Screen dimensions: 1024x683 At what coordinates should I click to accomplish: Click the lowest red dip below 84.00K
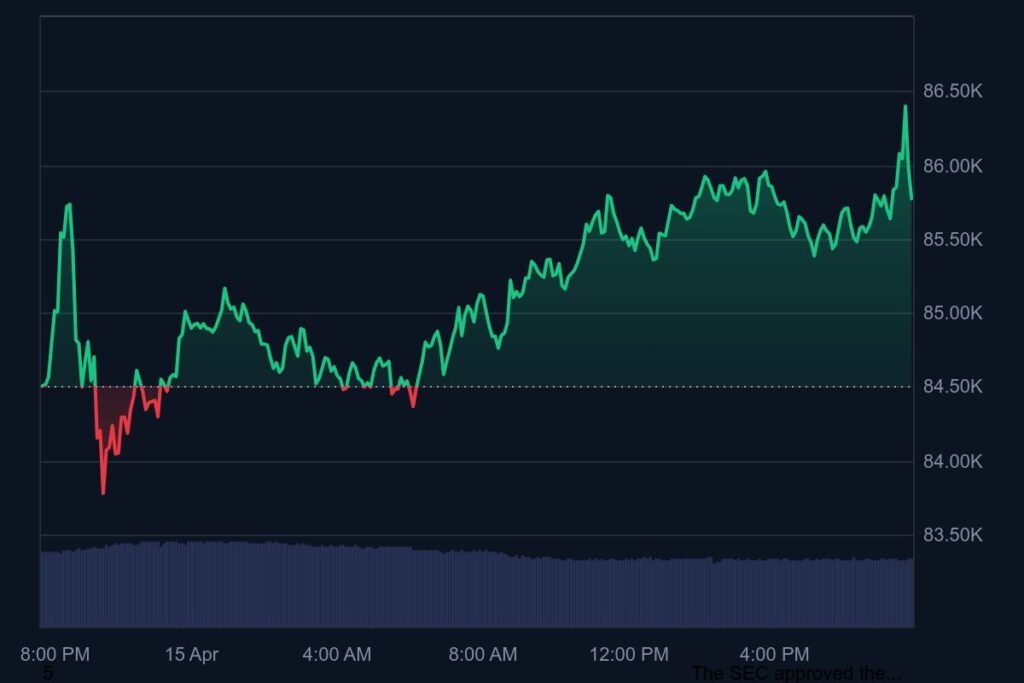pyautogui.click(x=103, y=492)
